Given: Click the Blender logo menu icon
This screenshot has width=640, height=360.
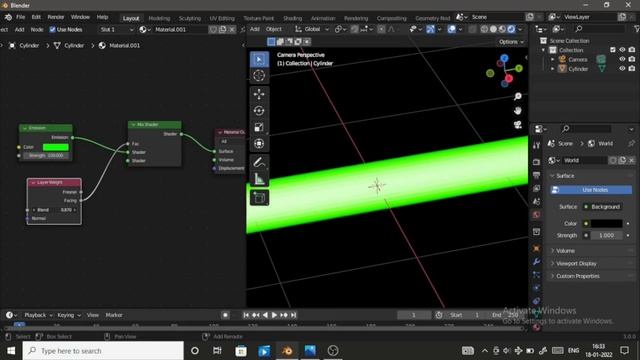Looking at the screenshot, I should coord(8,17).
